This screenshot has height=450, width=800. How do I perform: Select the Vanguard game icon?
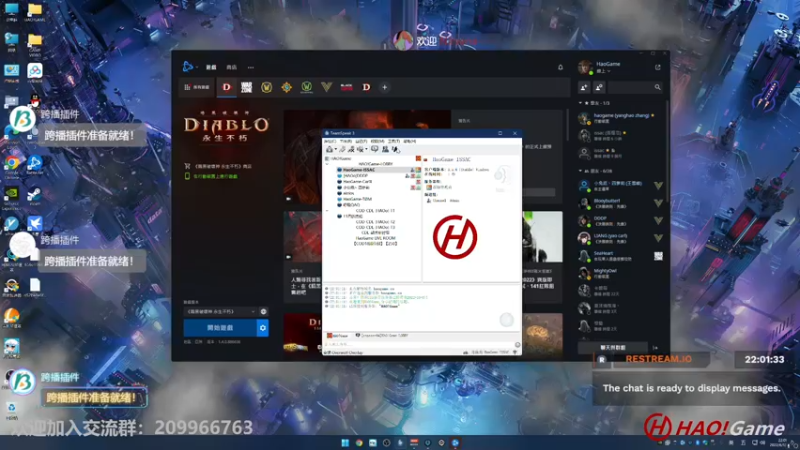click(x=327, y=87)
